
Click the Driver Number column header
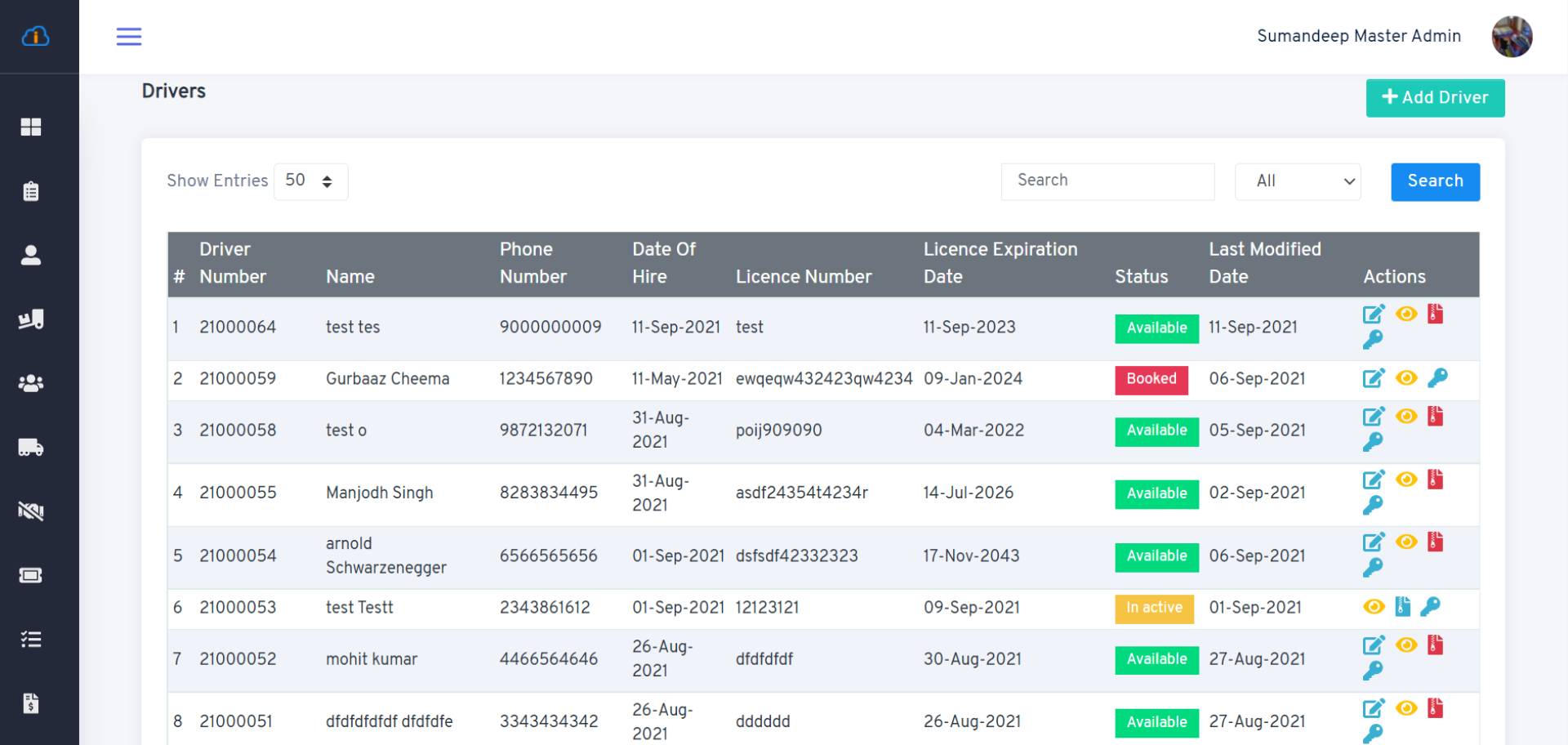(233, 263)
